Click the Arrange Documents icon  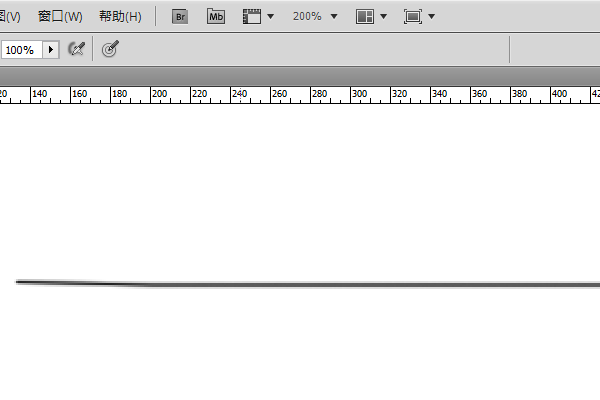tap(365, 16)
